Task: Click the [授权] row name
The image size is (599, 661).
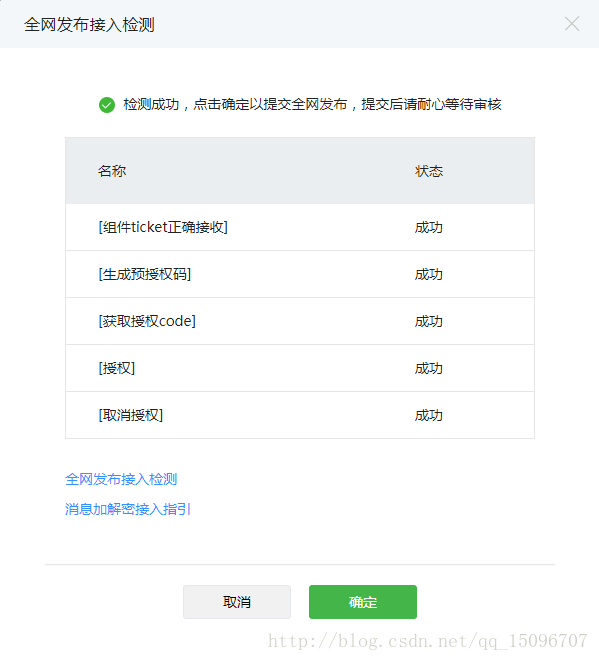Action: pos(117,368)
